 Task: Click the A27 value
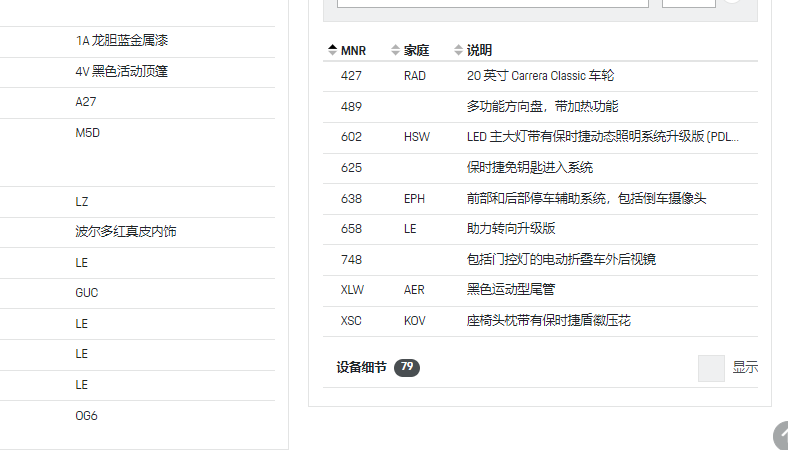point(85,102)
